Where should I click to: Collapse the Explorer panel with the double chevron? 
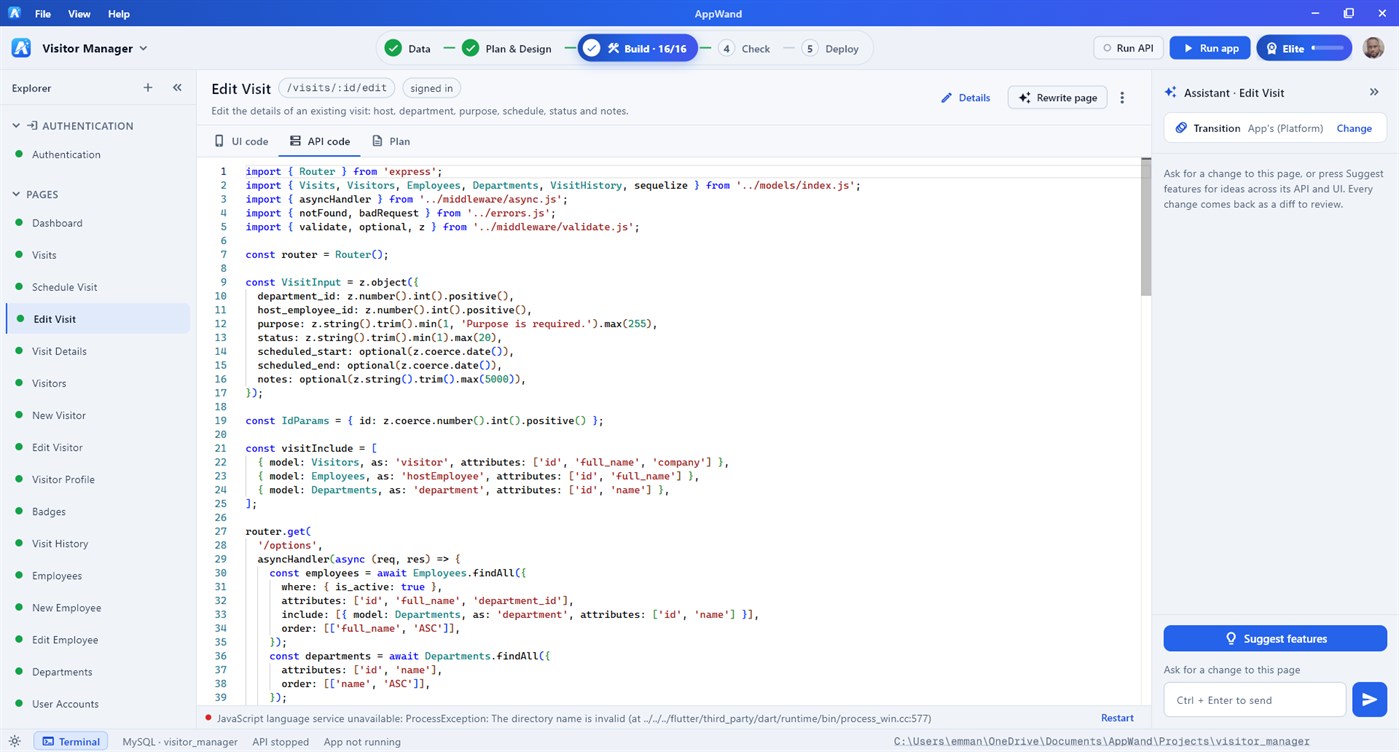(x=177, y=88)
